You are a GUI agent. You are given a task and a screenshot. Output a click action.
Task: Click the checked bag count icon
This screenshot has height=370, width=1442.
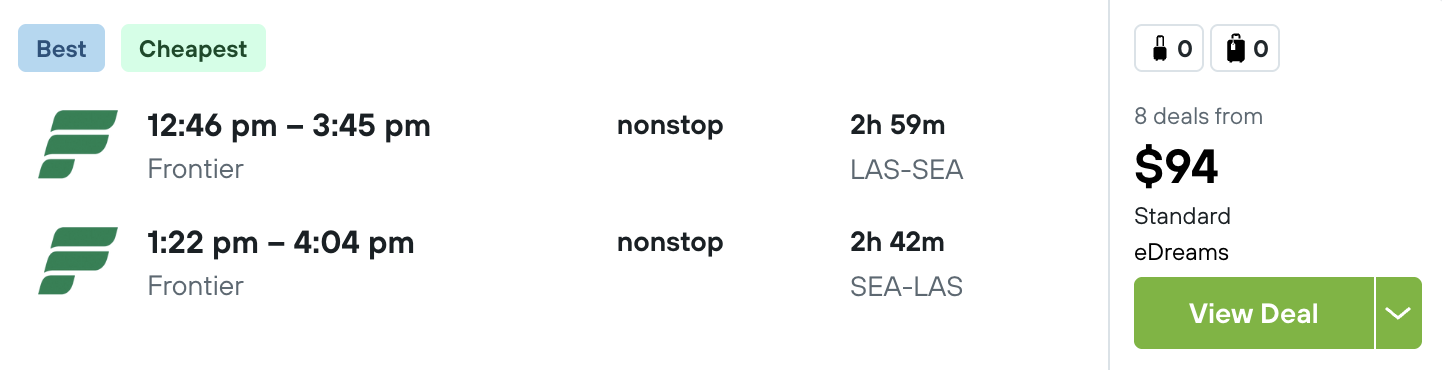coord(1245,48)
